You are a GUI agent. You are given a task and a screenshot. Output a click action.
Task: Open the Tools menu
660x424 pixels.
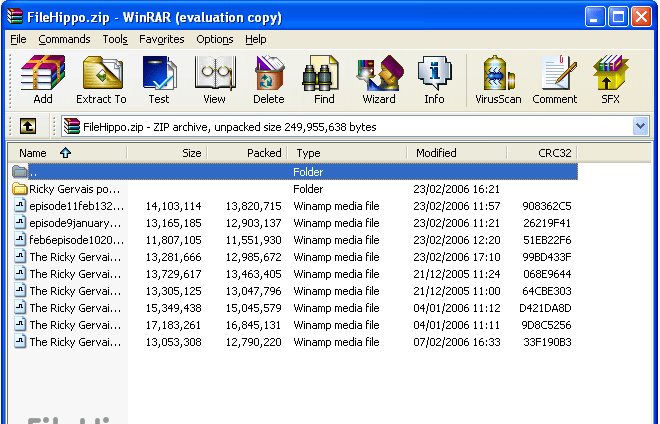click(x=115, y=39)
